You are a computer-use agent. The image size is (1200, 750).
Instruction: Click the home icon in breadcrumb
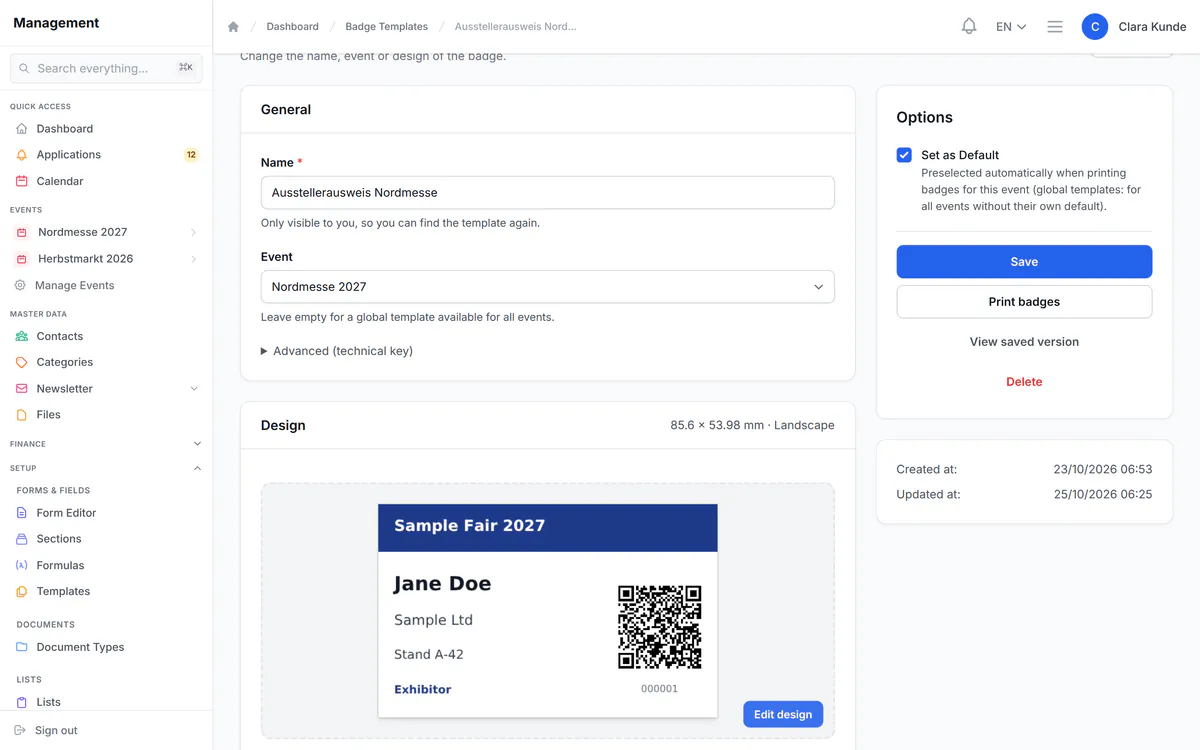click(234, 27)
